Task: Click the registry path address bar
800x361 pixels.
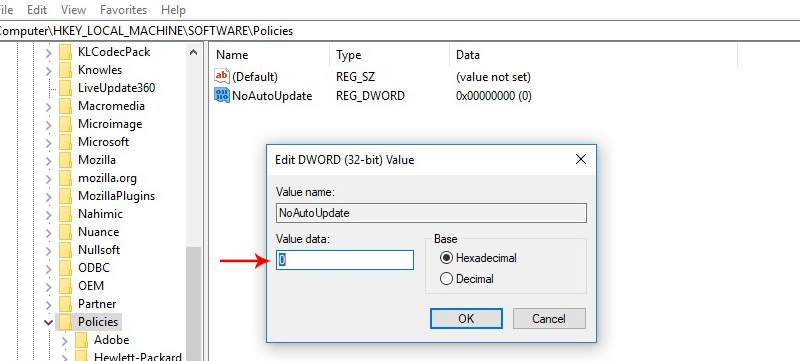Action: [400, 31]
